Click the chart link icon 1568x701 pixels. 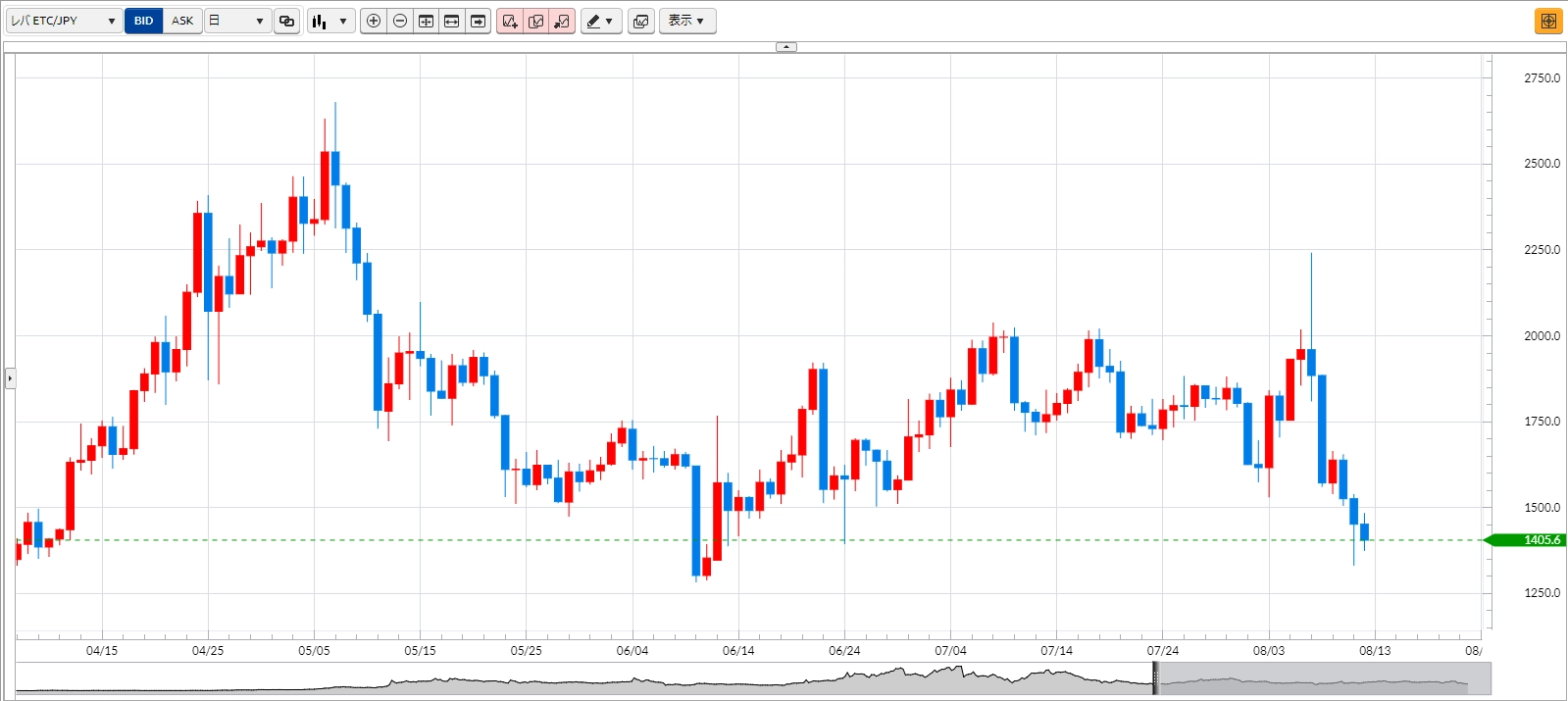pos(286,21)
